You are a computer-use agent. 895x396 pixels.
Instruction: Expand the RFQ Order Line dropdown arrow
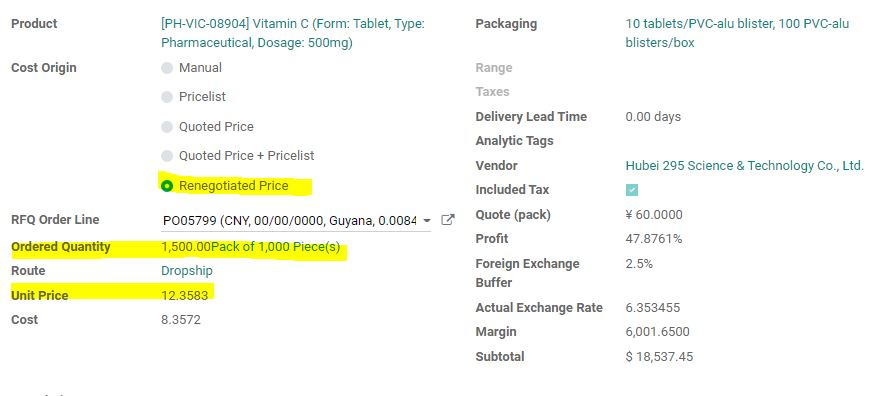(427, 220)
